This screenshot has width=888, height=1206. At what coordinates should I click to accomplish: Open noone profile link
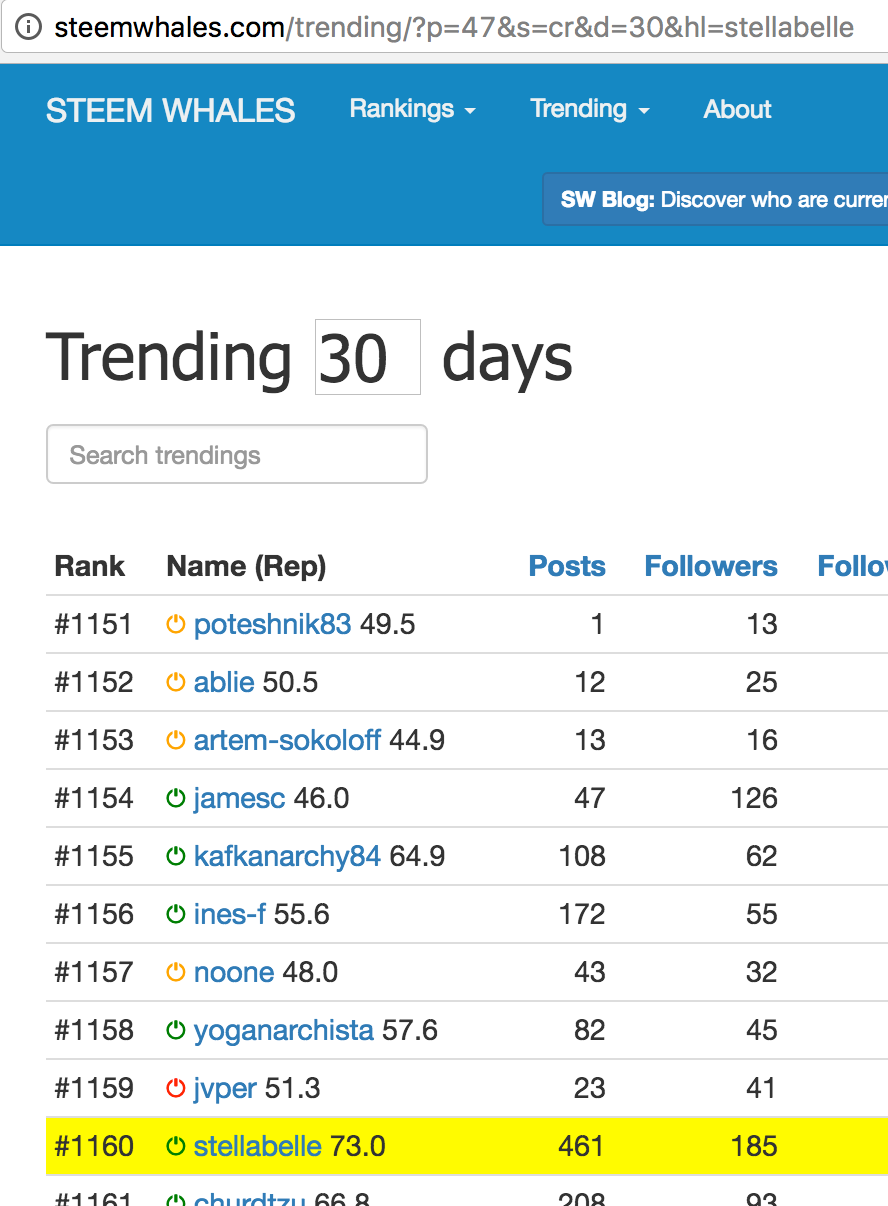tap(234, 973)
